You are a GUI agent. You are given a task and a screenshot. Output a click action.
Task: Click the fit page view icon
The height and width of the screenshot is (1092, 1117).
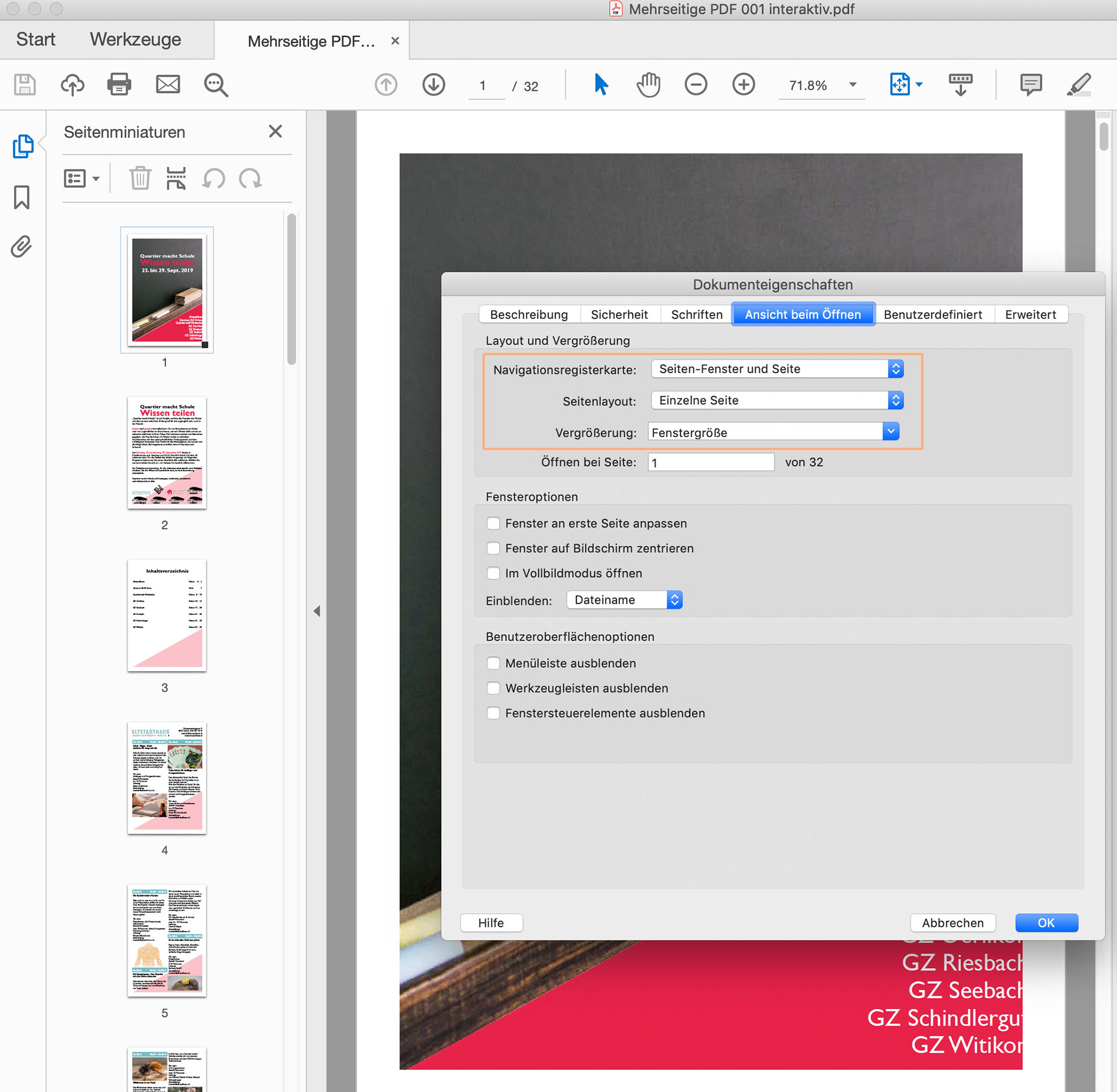click(899, 85)
